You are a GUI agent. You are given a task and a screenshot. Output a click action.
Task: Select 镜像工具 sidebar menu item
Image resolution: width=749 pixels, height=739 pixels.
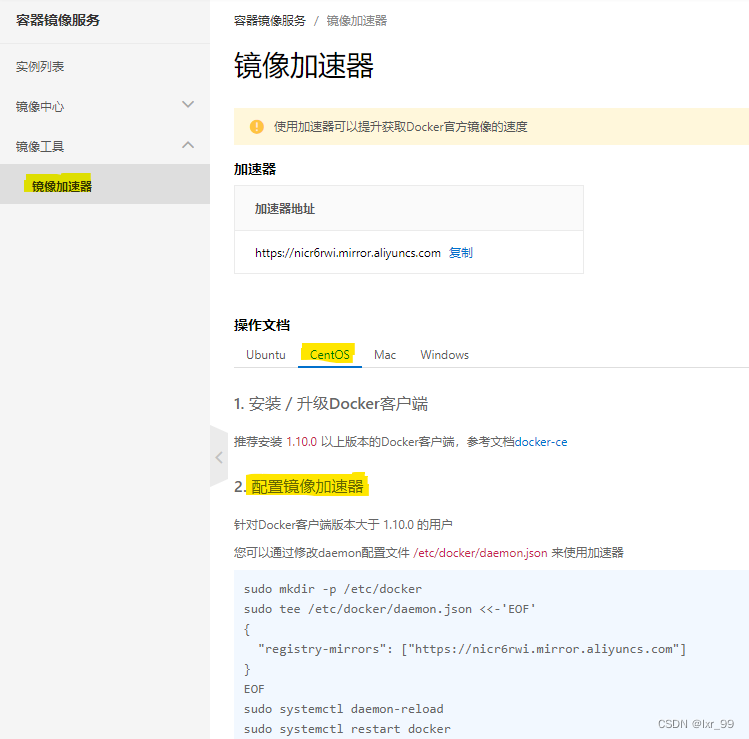coord(40,147)
